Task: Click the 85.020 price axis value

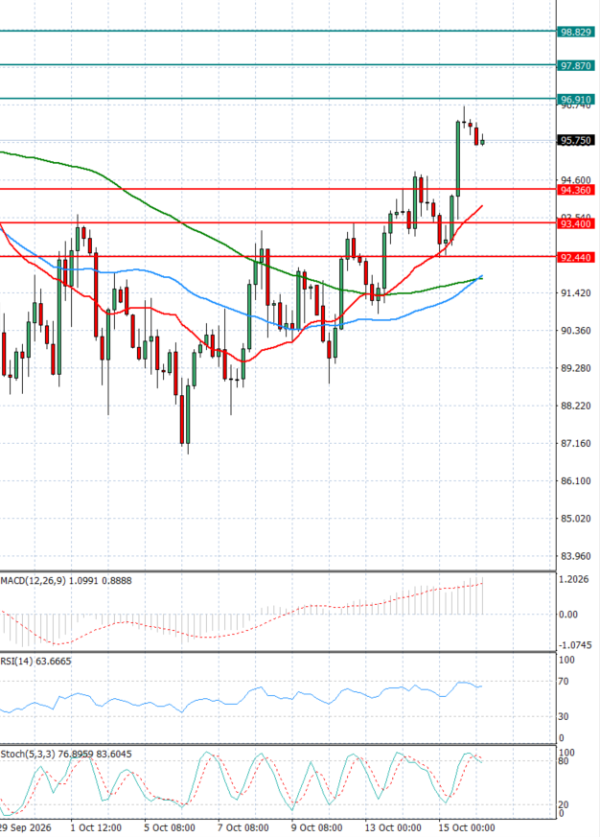Action: (575, 518)
